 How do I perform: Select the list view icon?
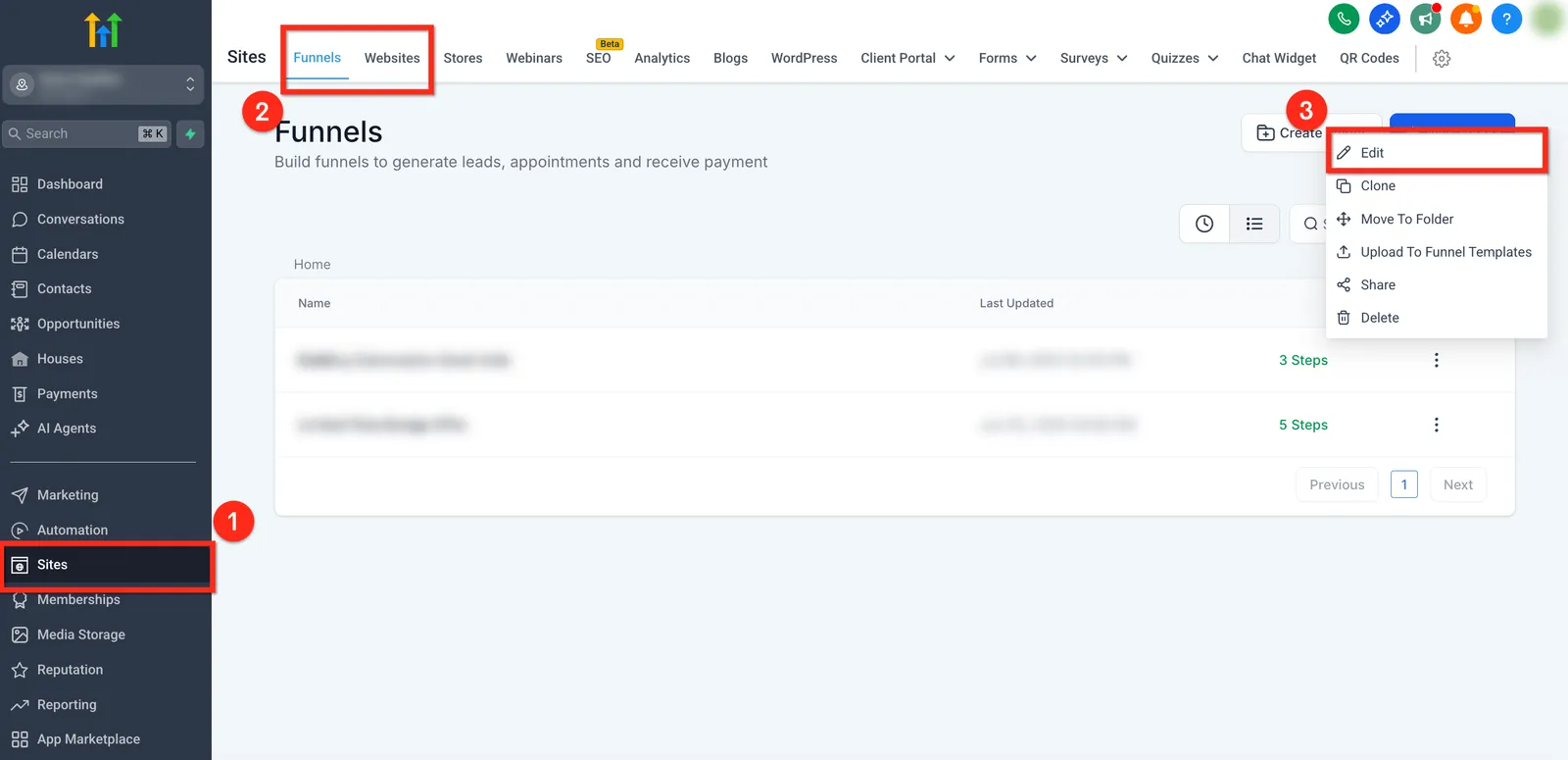[1254, 224]
